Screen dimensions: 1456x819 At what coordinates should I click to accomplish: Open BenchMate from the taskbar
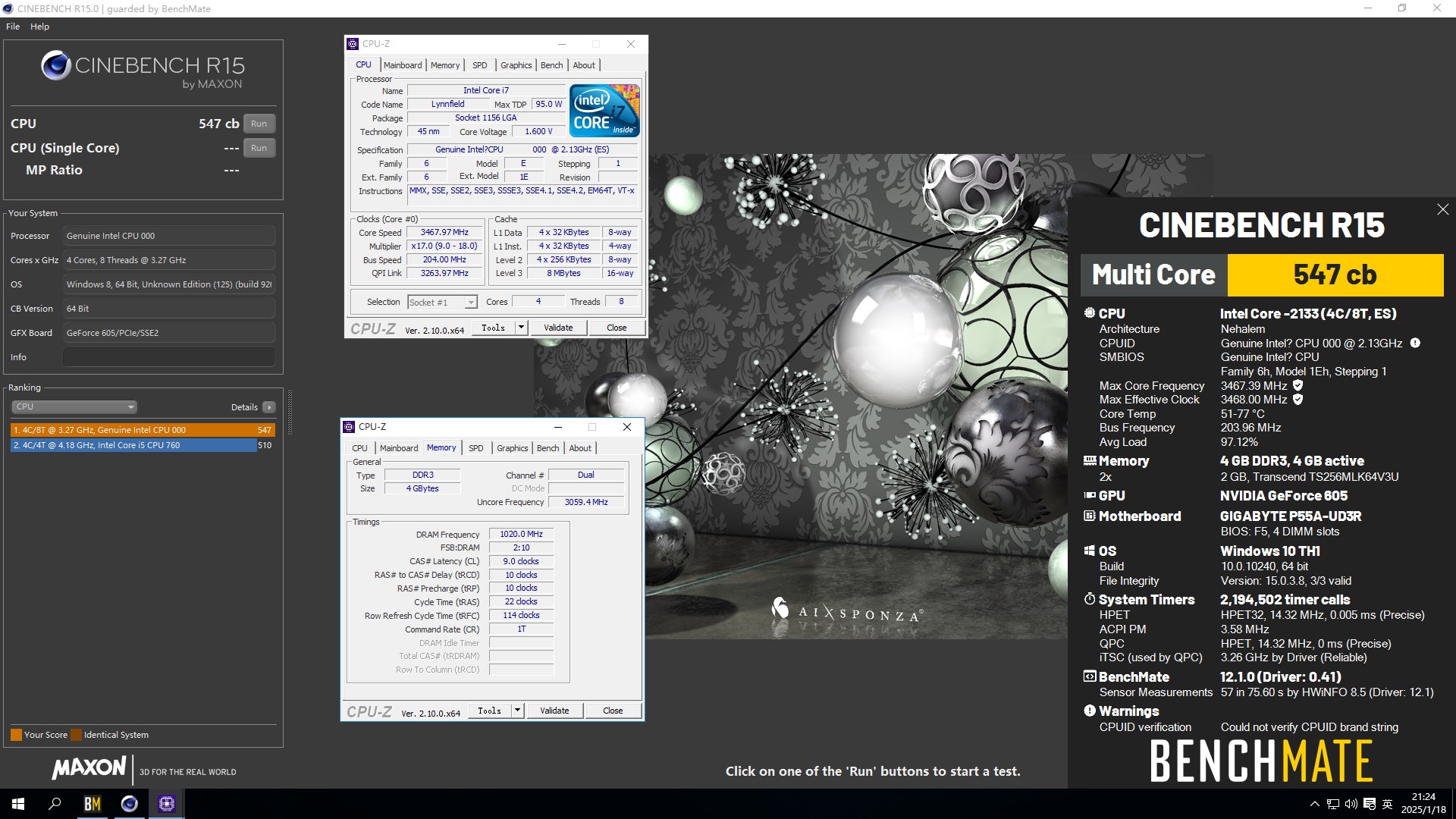(92, 804)
